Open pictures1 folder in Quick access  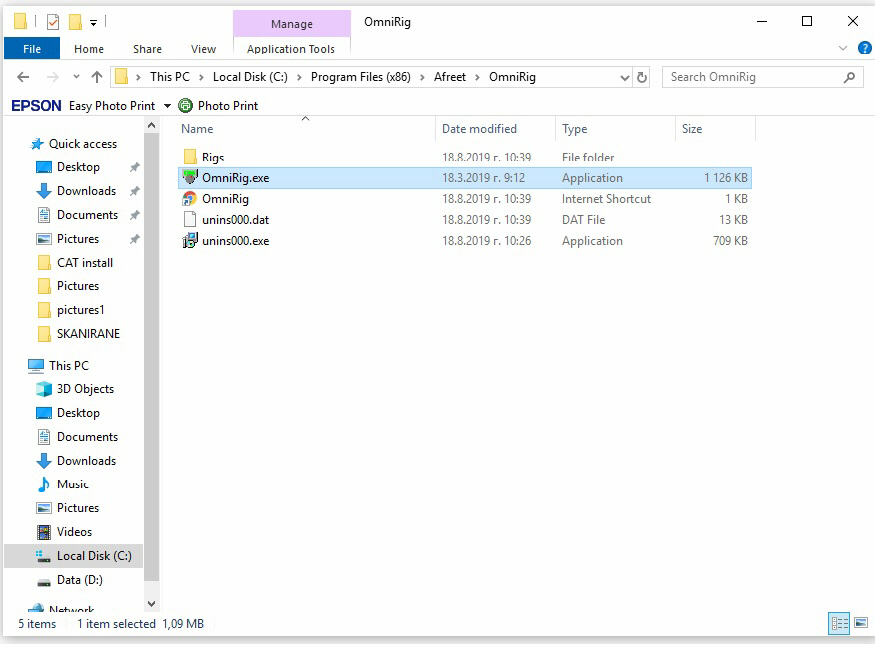click(80, 310)
